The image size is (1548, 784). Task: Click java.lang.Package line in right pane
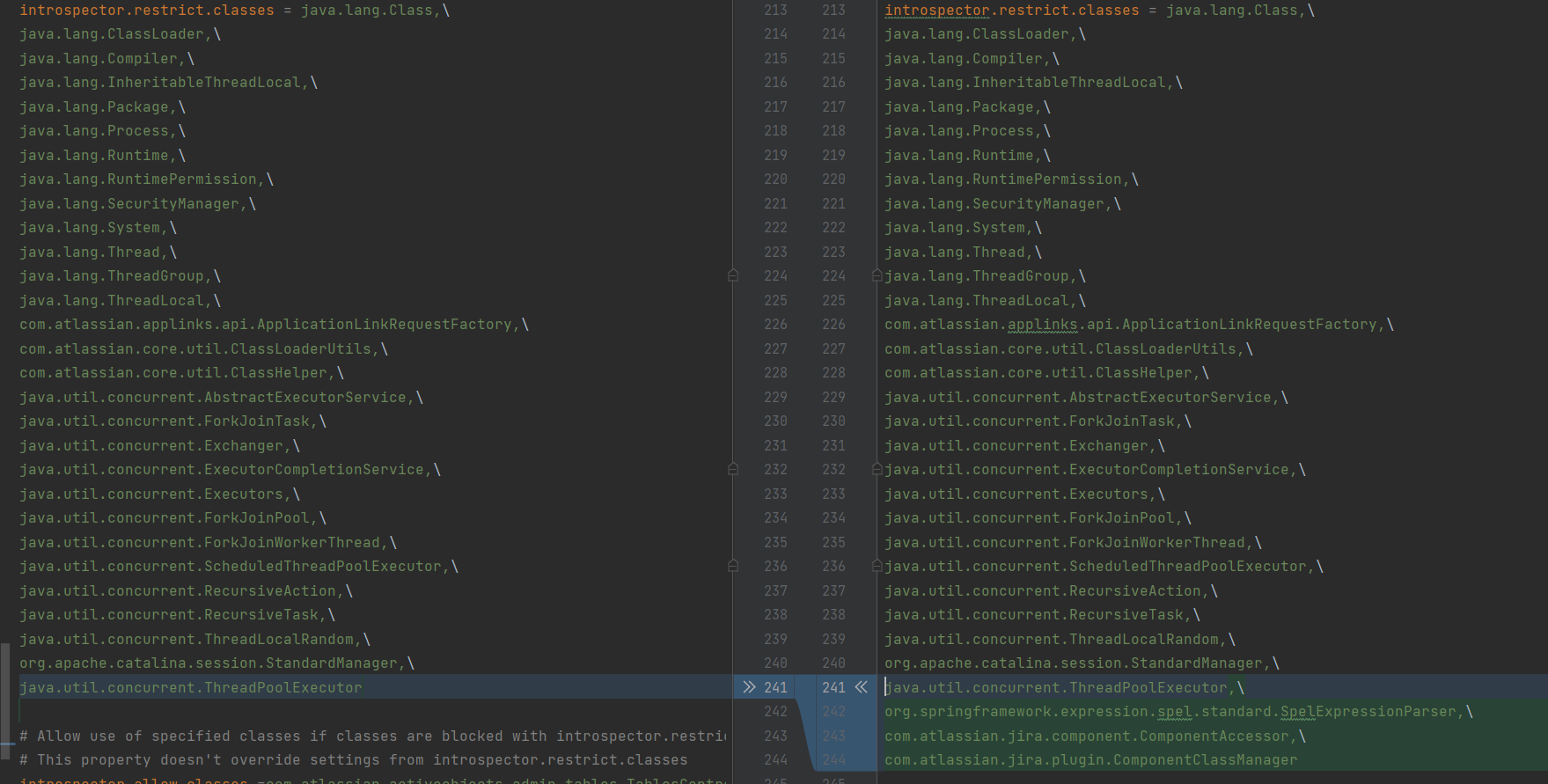[967, 107]
